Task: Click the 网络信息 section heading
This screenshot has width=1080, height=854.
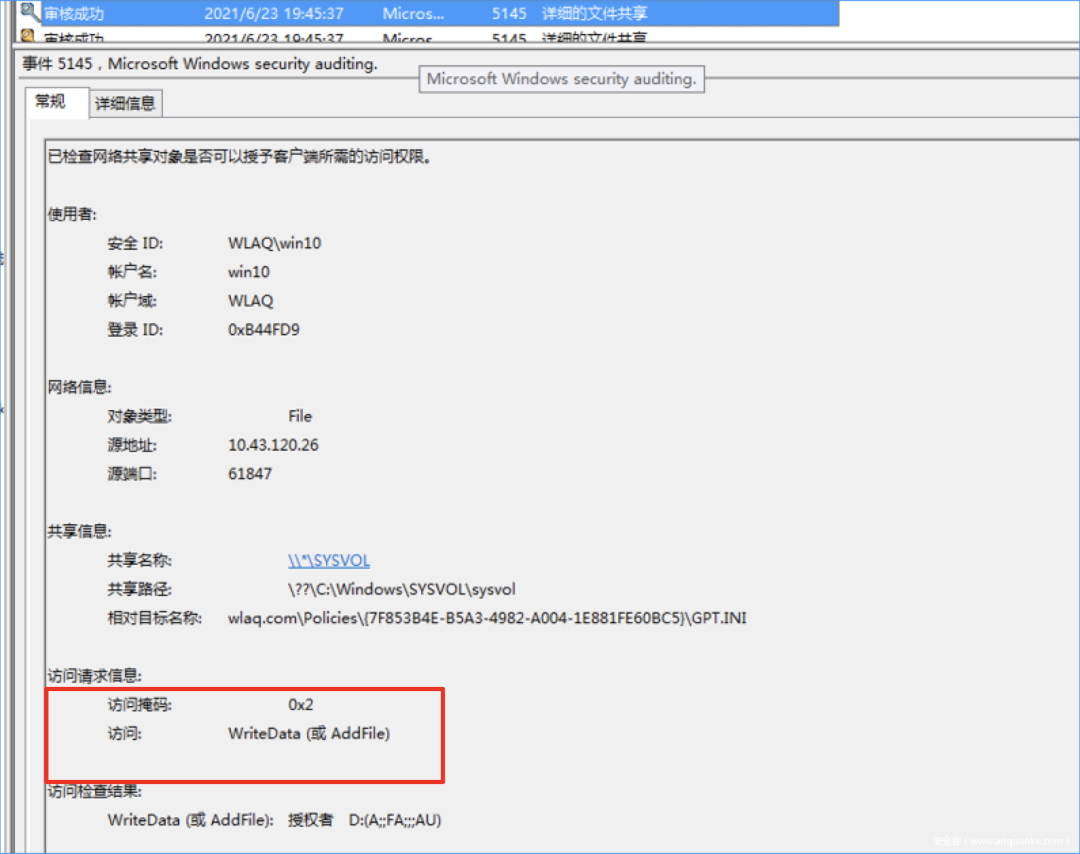Action: (80, 387)
